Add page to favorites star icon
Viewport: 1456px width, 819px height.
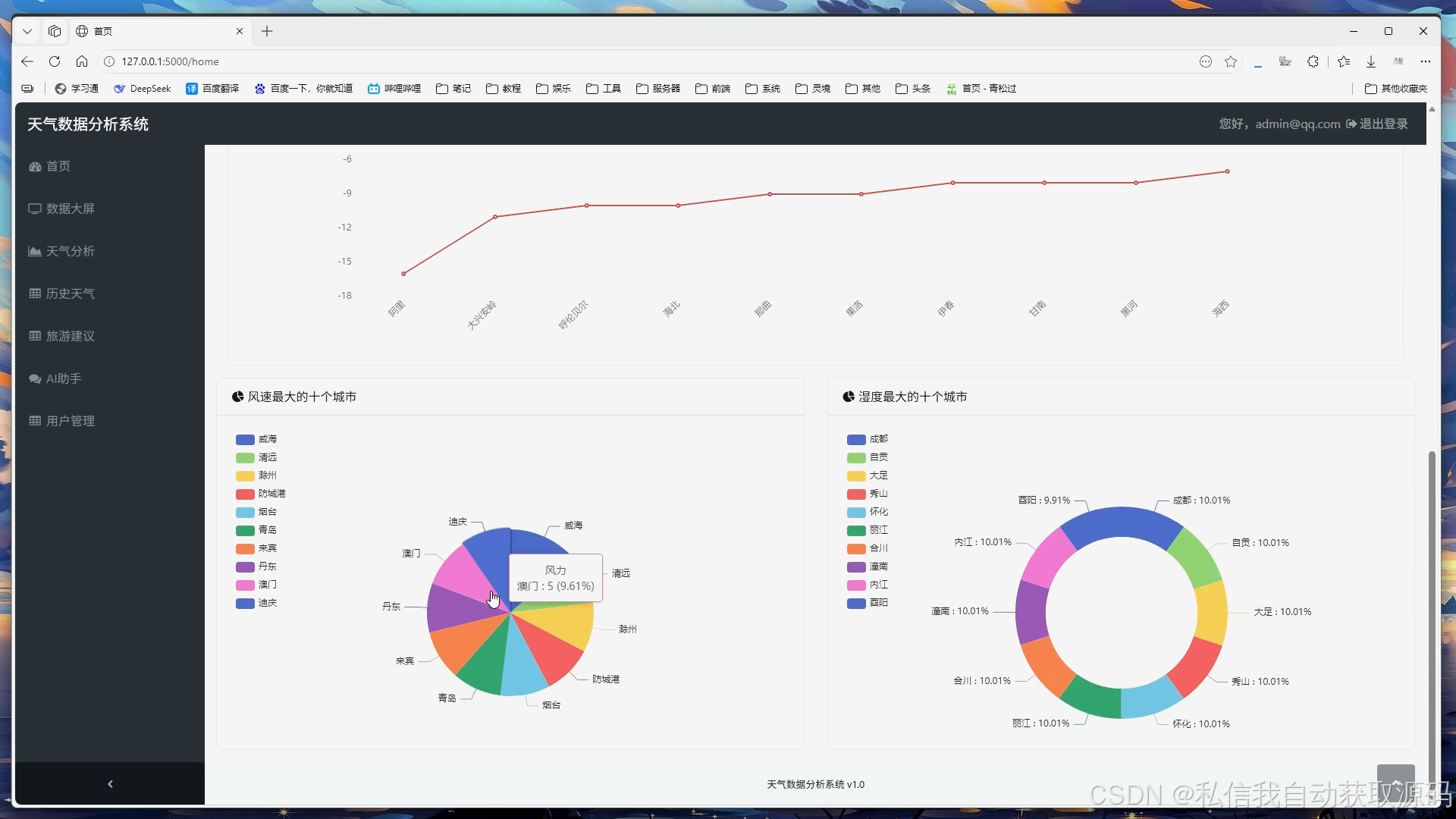[x=1231, y=61]
